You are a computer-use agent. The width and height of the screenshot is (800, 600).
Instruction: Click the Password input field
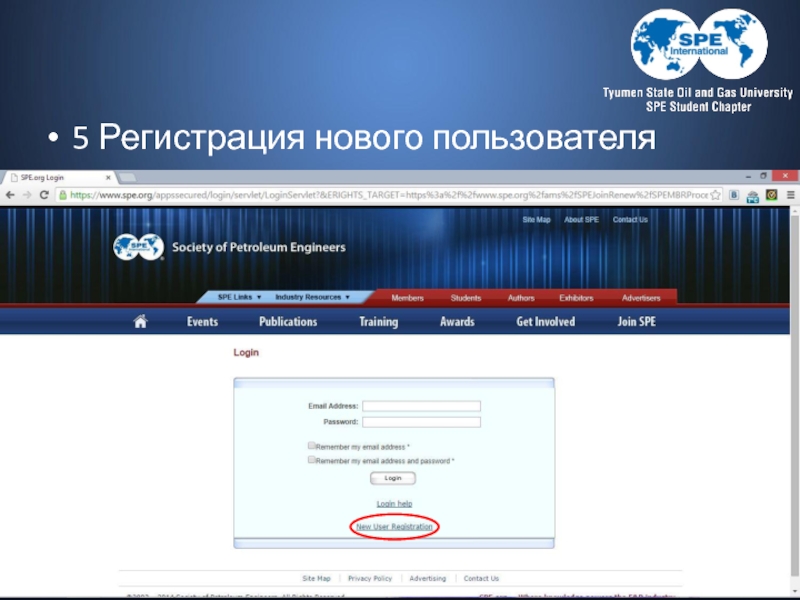click(x=421, y=422)
